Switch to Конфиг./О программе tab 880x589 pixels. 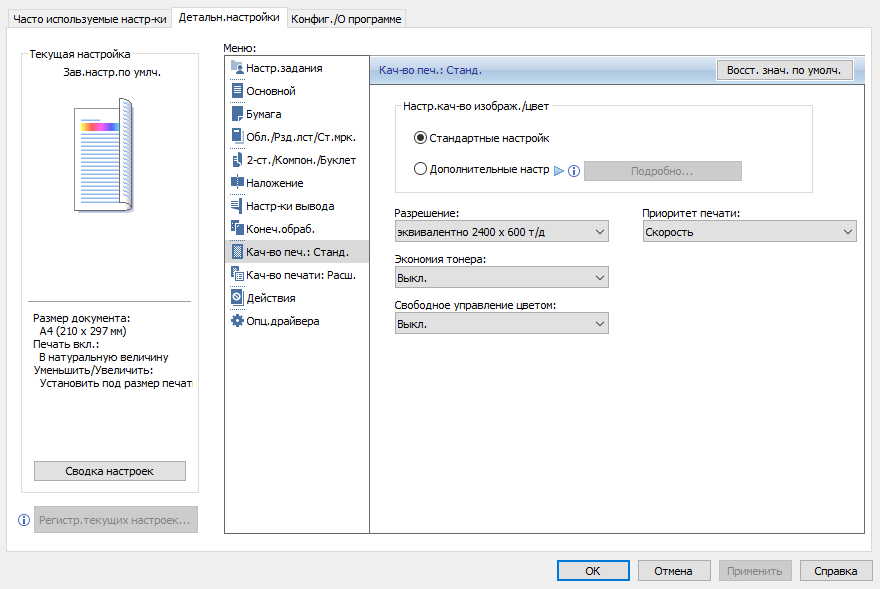click(x=346, y=19)
